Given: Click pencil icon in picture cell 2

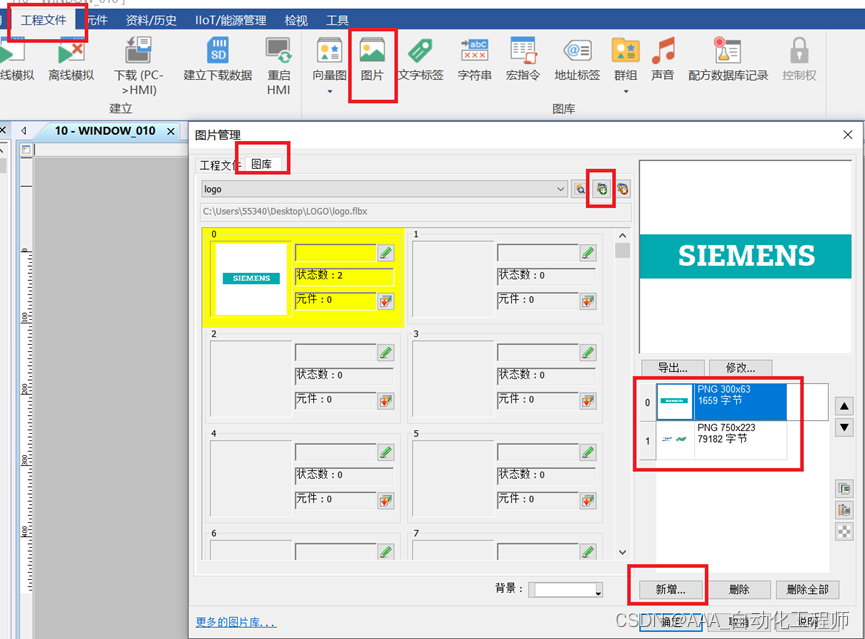Looking at the screenshot, I should coord(386,353).
